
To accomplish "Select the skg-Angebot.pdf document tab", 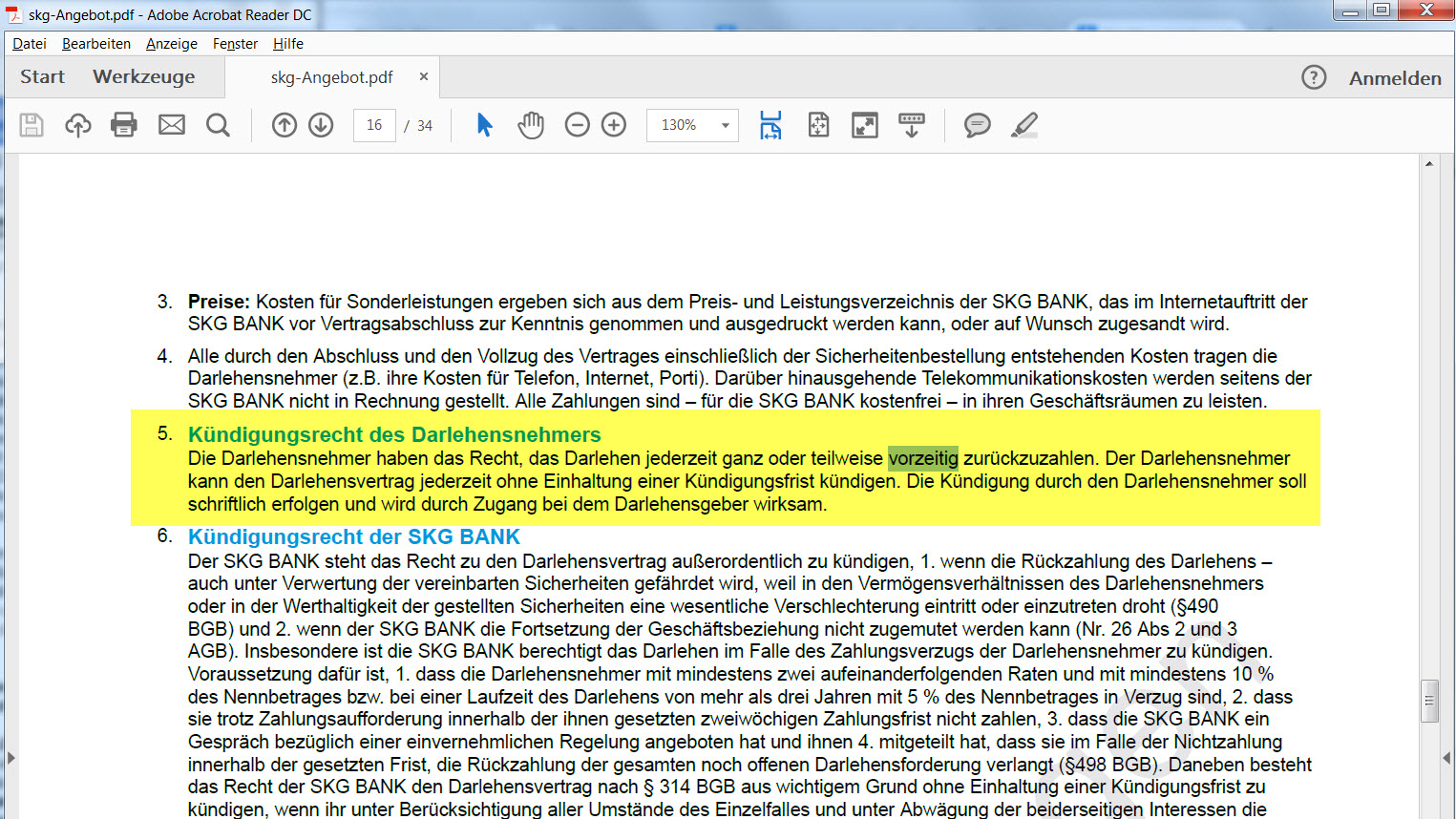I will (x=331, y=77).
